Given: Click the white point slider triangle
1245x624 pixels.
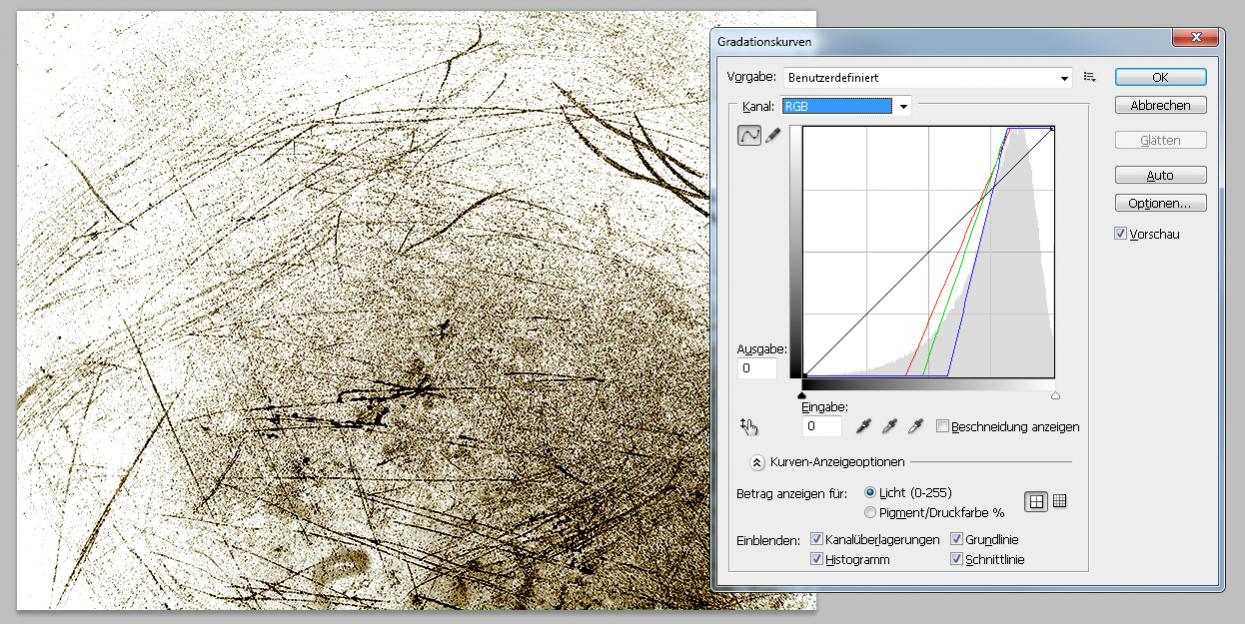Looking at the screenshot, I should pos(1055,395).
